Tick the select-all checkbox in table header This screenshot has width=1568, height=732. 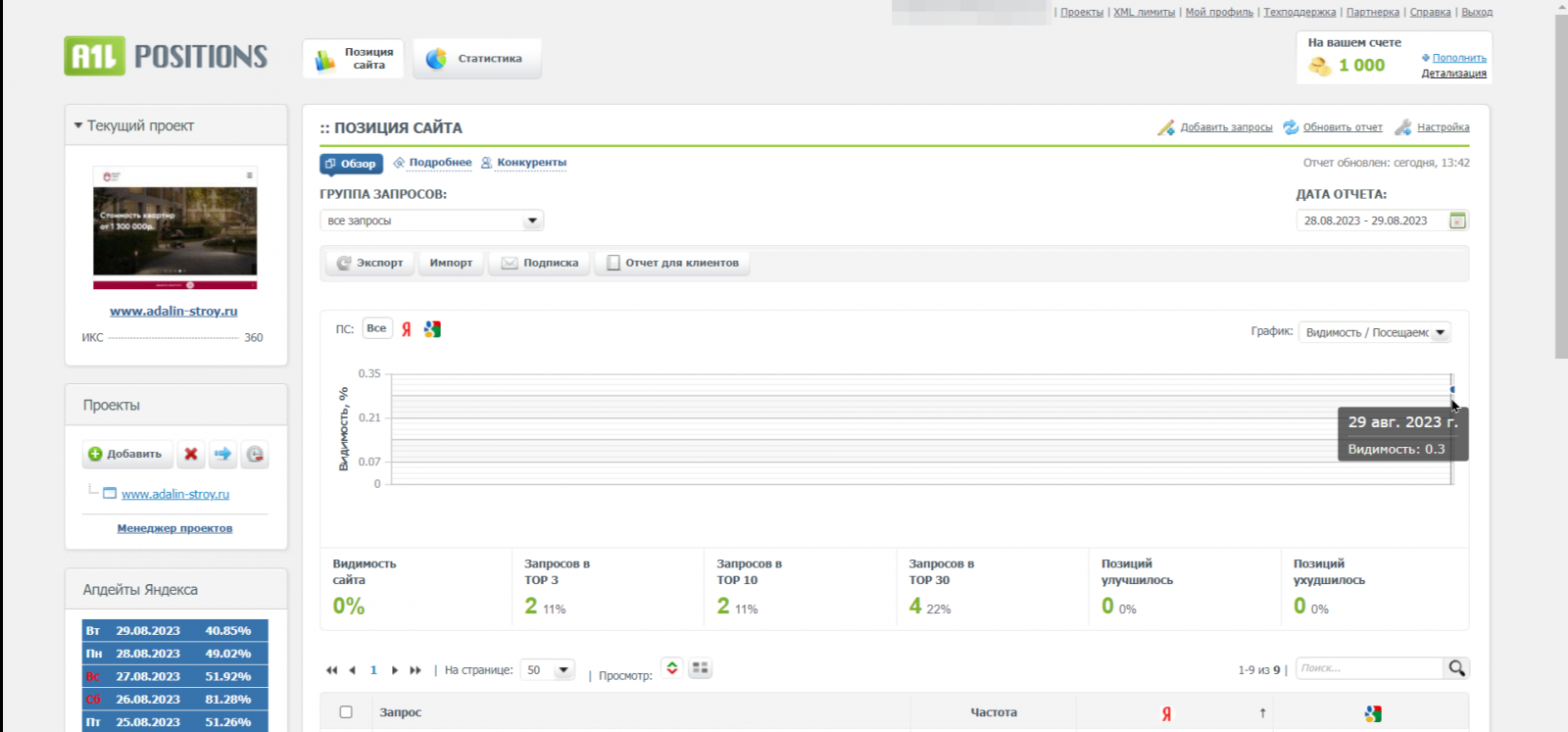[x=346, y=712]
